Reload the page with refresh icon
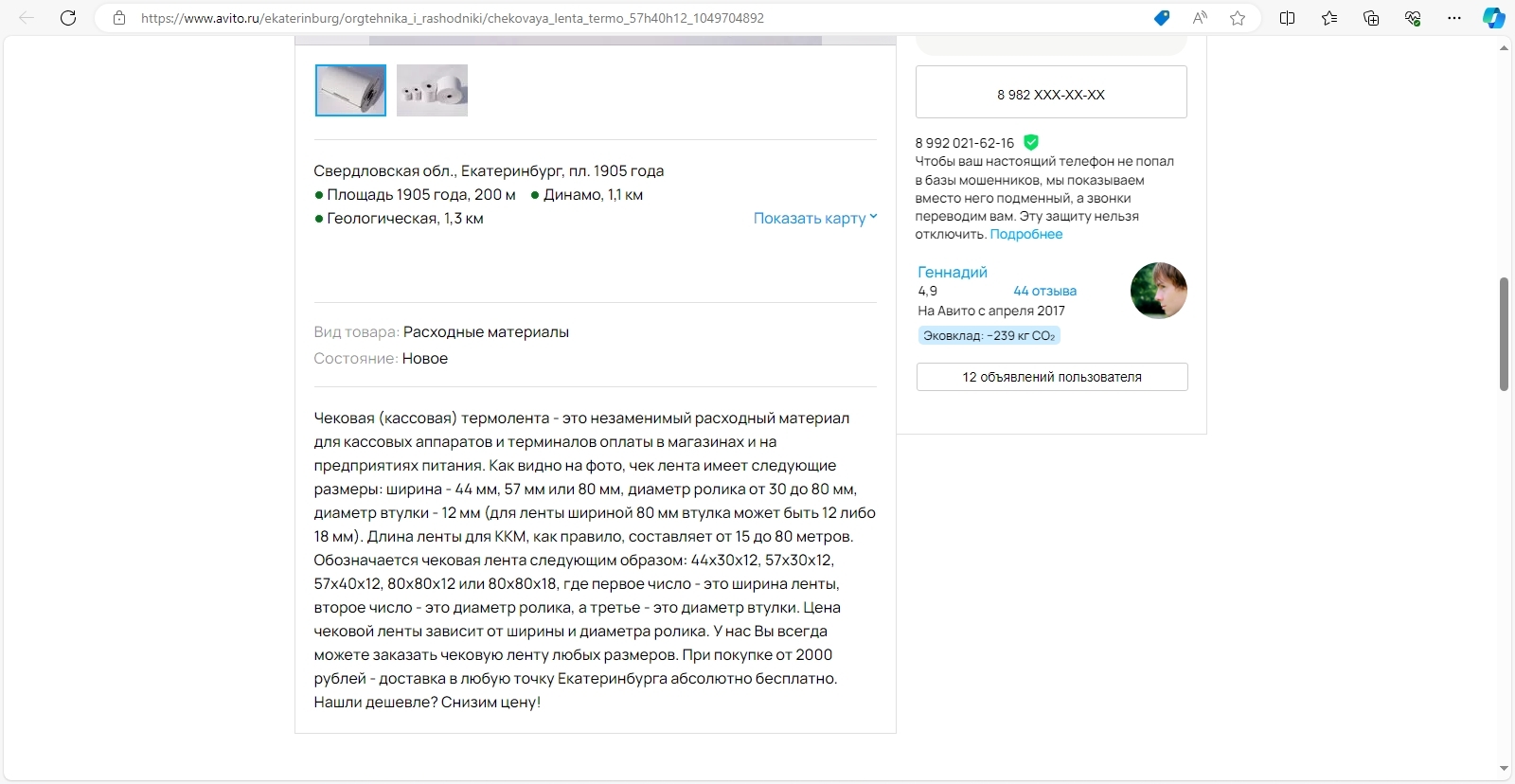 pos(68,18)
